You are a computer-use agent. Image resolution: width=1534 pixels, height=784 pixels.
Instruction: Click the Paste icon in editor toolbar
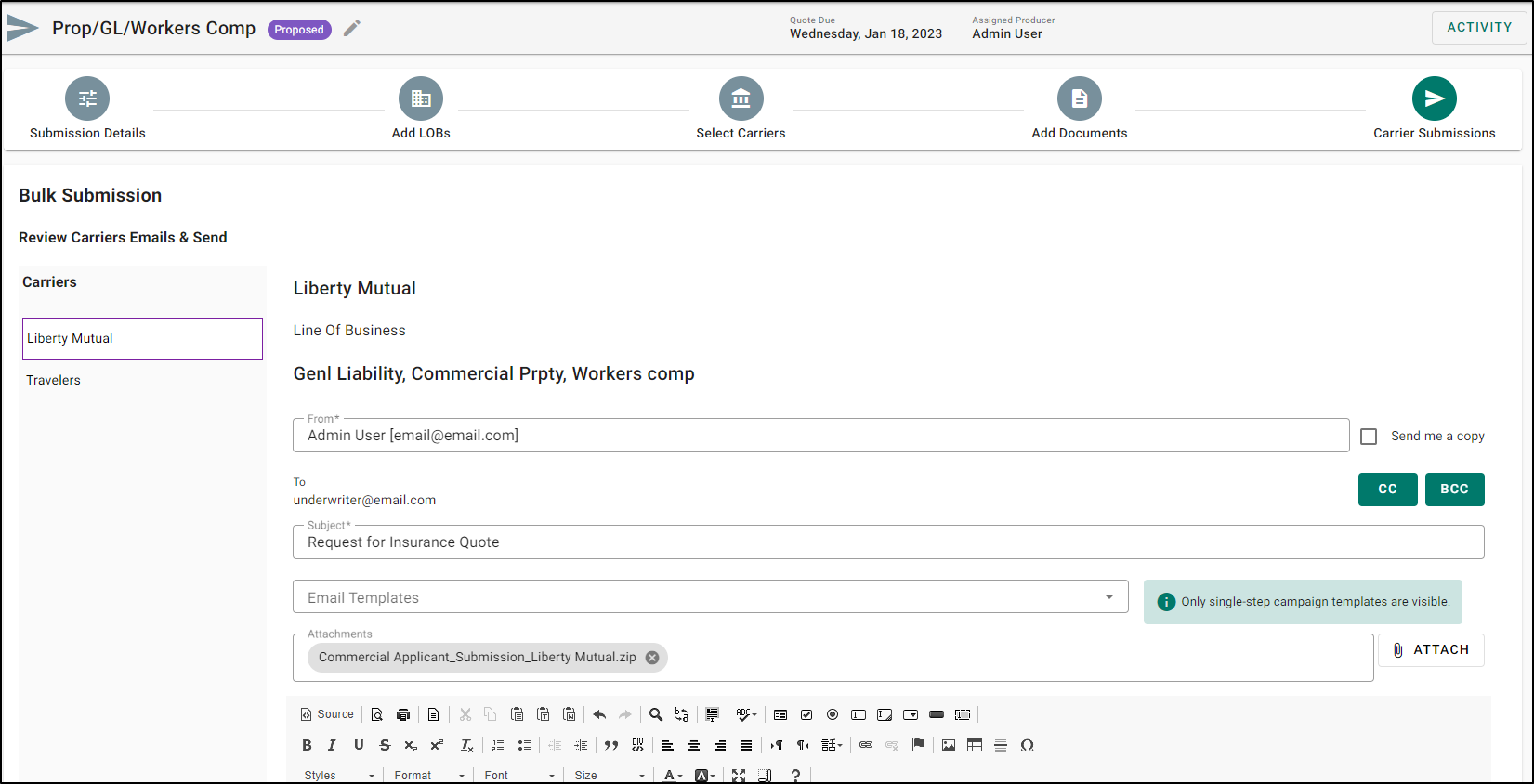click(x=518, y=714)
